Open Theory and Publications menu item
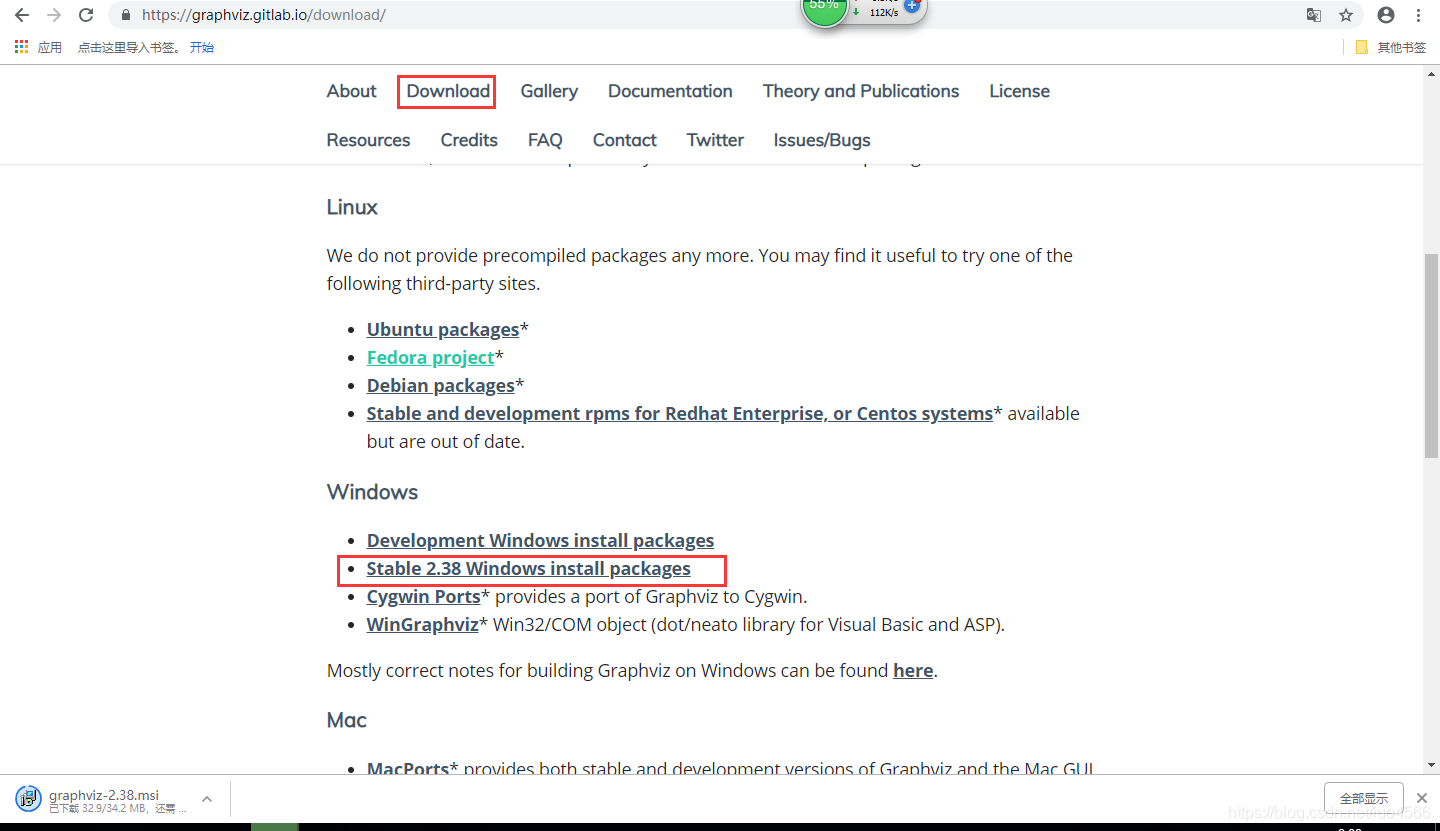Image resolution: width=1440 pixels, height=831 pixels. (x=861, y=91)
